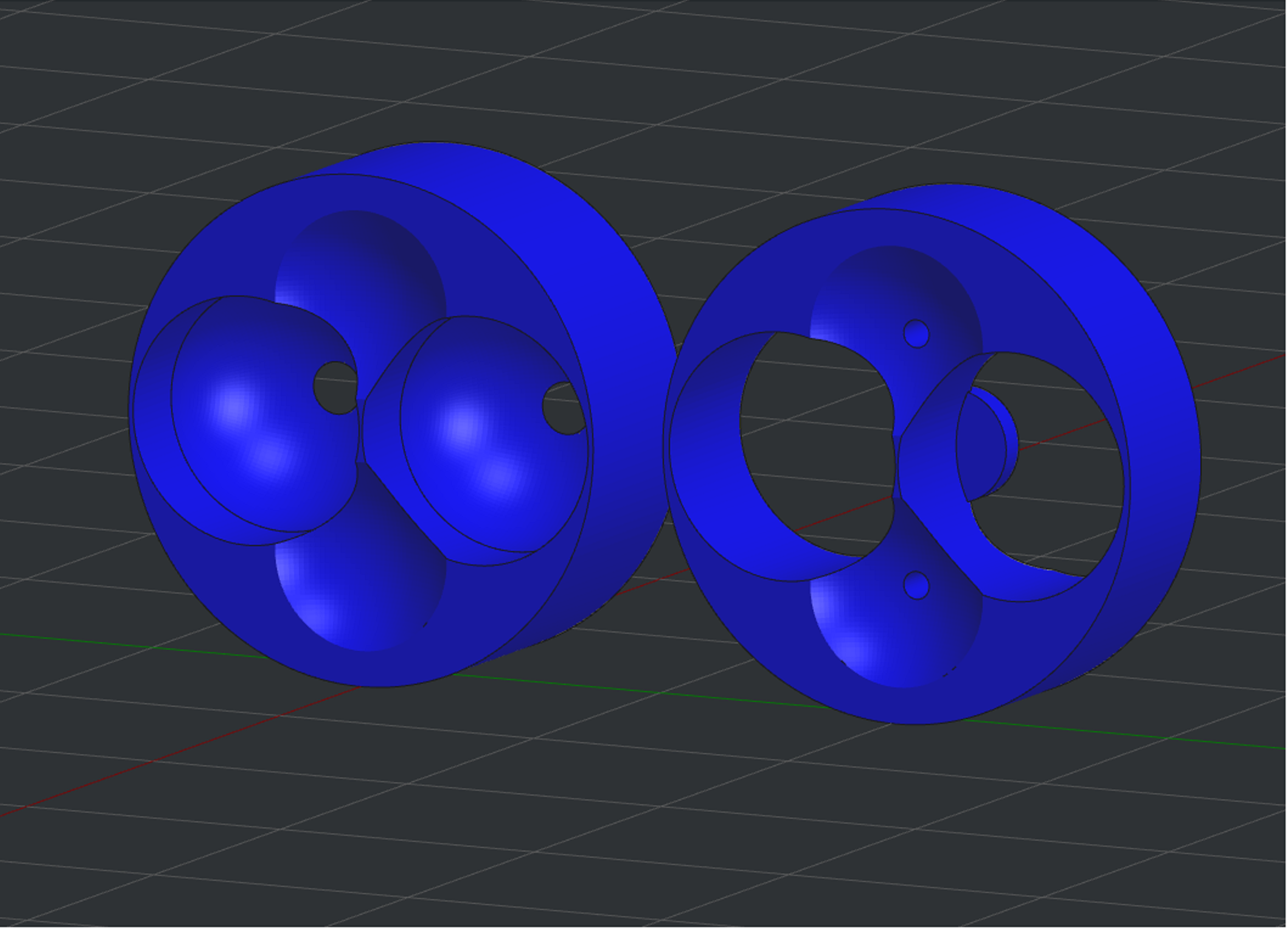The image size is (1288, 935).
Task: Pick the small hole in left sphere
Action: click(335, 389)
